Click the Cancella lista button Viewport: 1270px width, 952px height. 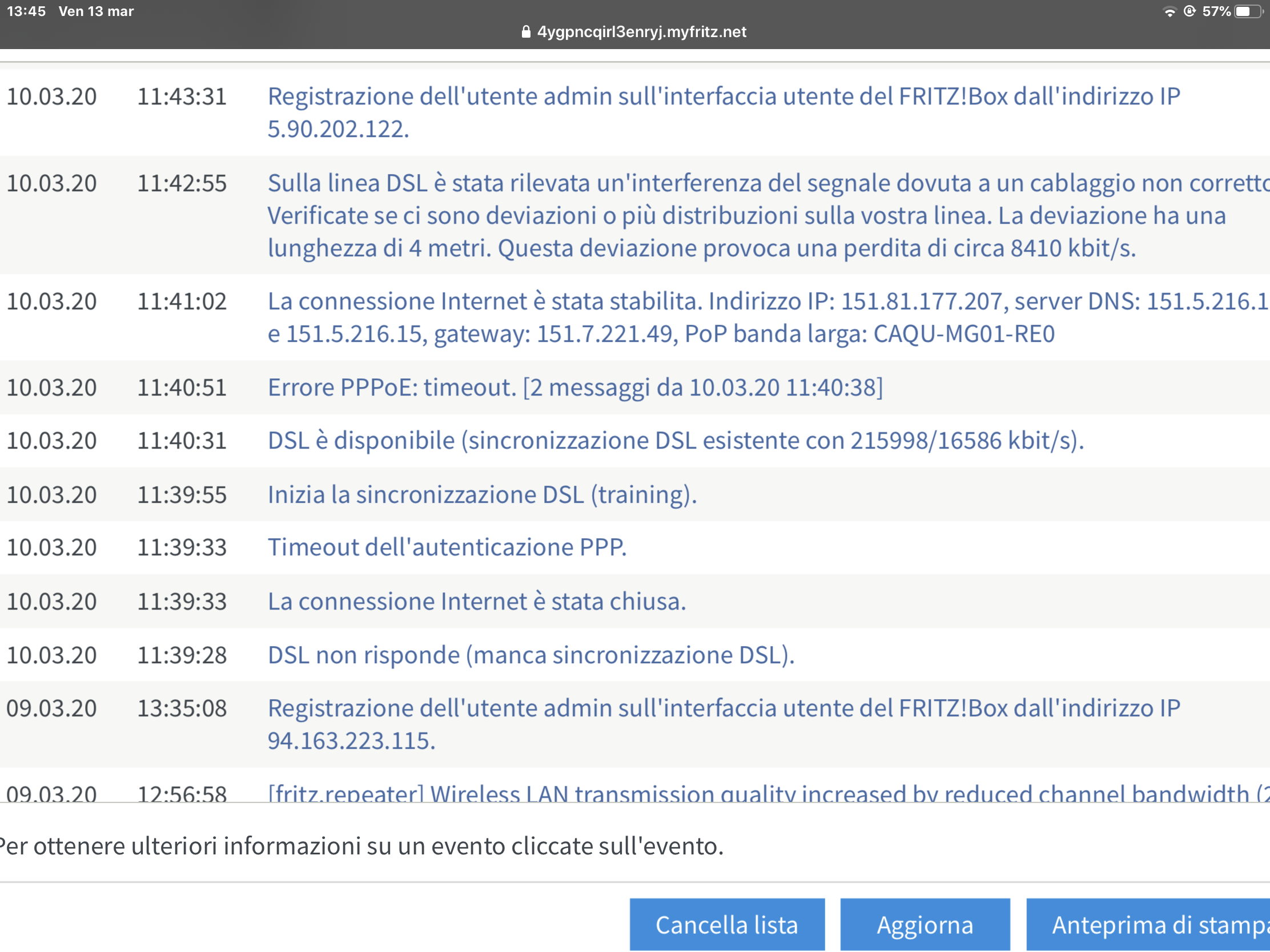(727, 925)
